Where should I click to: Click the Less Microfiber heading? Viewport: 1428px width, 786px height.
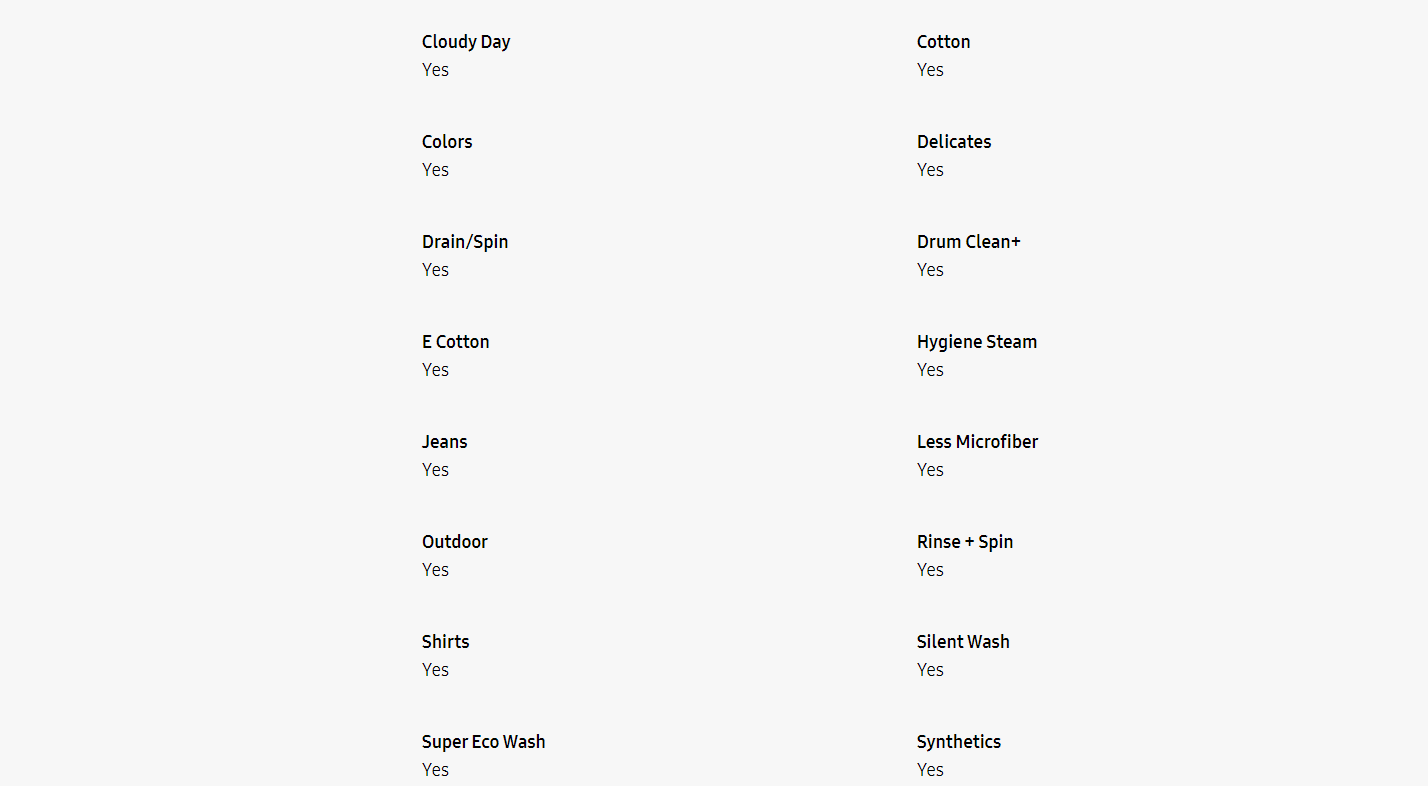click(977, 442)
